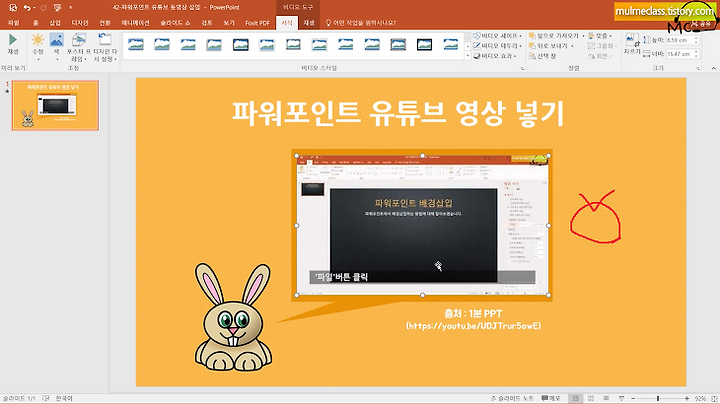The width and height of the screenshot is (720, 404).
Task: Start Slide Show from status bar icon
Action: coord(621,398)
